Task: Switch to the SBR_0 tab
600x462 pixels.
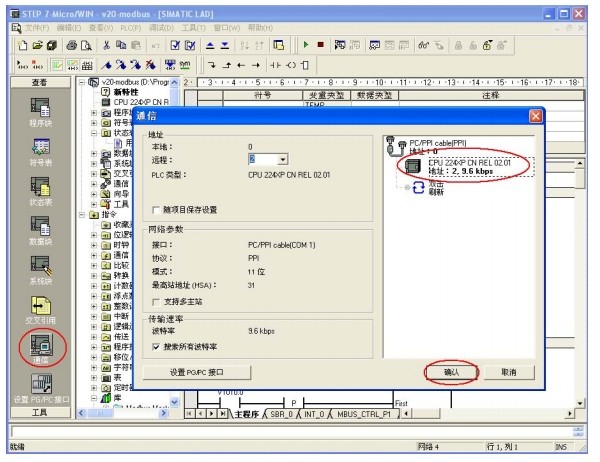Action: pyautogui.click(x=281, y=414)
